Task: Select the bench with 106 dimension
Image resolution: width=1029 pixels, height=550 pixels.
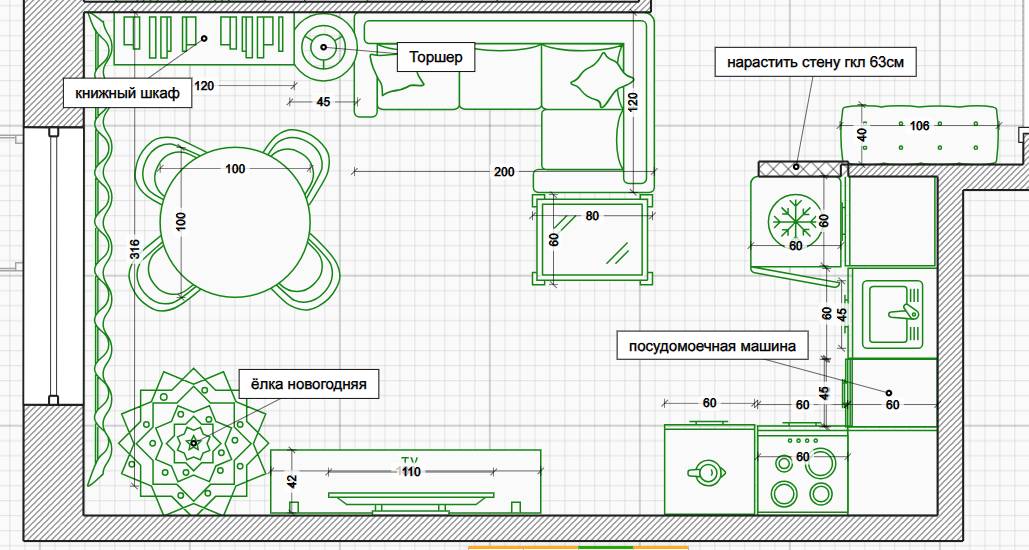Action: [x=919, y=136]
